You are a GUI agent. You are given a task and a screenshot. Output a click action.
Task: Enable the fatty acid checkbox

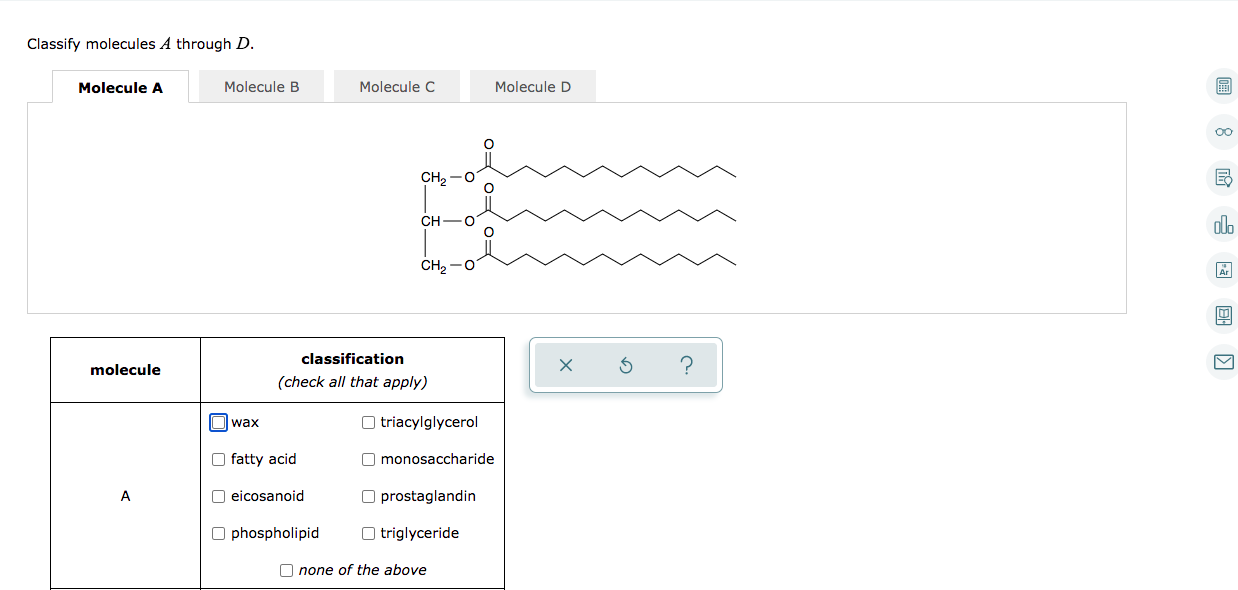coord(218,459)
